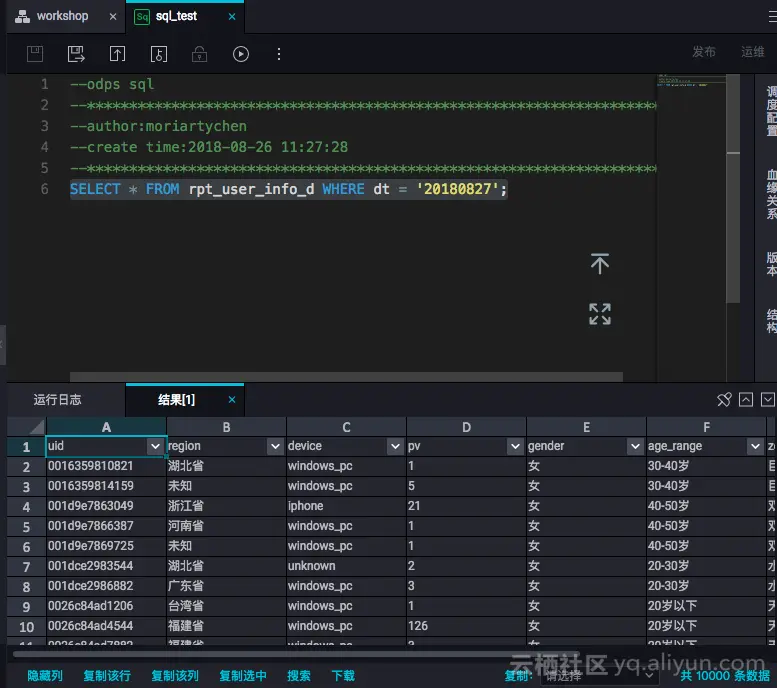Click the select-all corner of grid
Screen dimensions: 777x688
click(26, 427)
